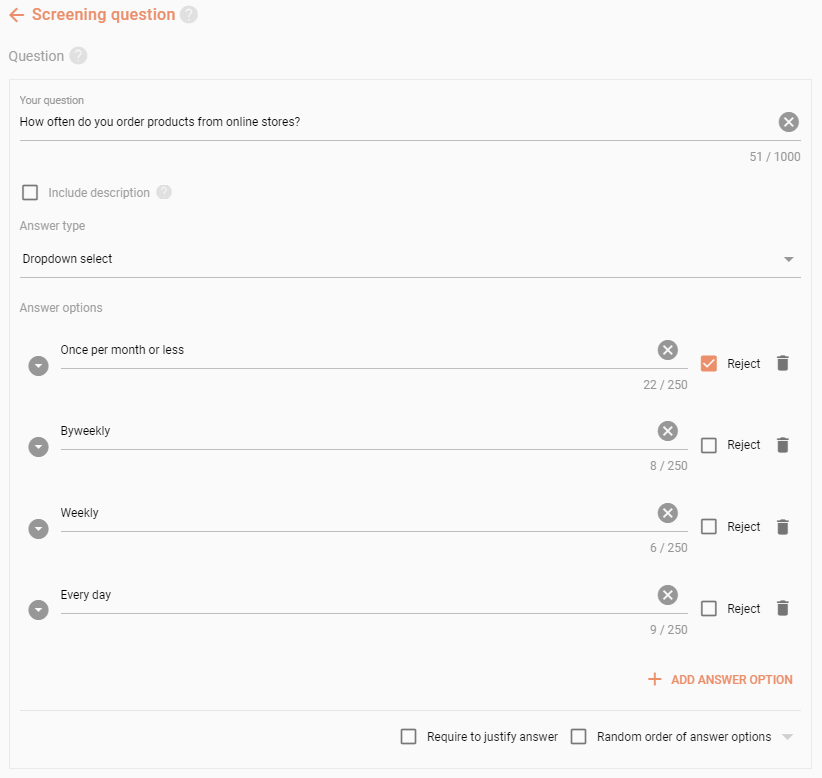
Task: Go back using the orange arrow
Action: tap(17, 15)
